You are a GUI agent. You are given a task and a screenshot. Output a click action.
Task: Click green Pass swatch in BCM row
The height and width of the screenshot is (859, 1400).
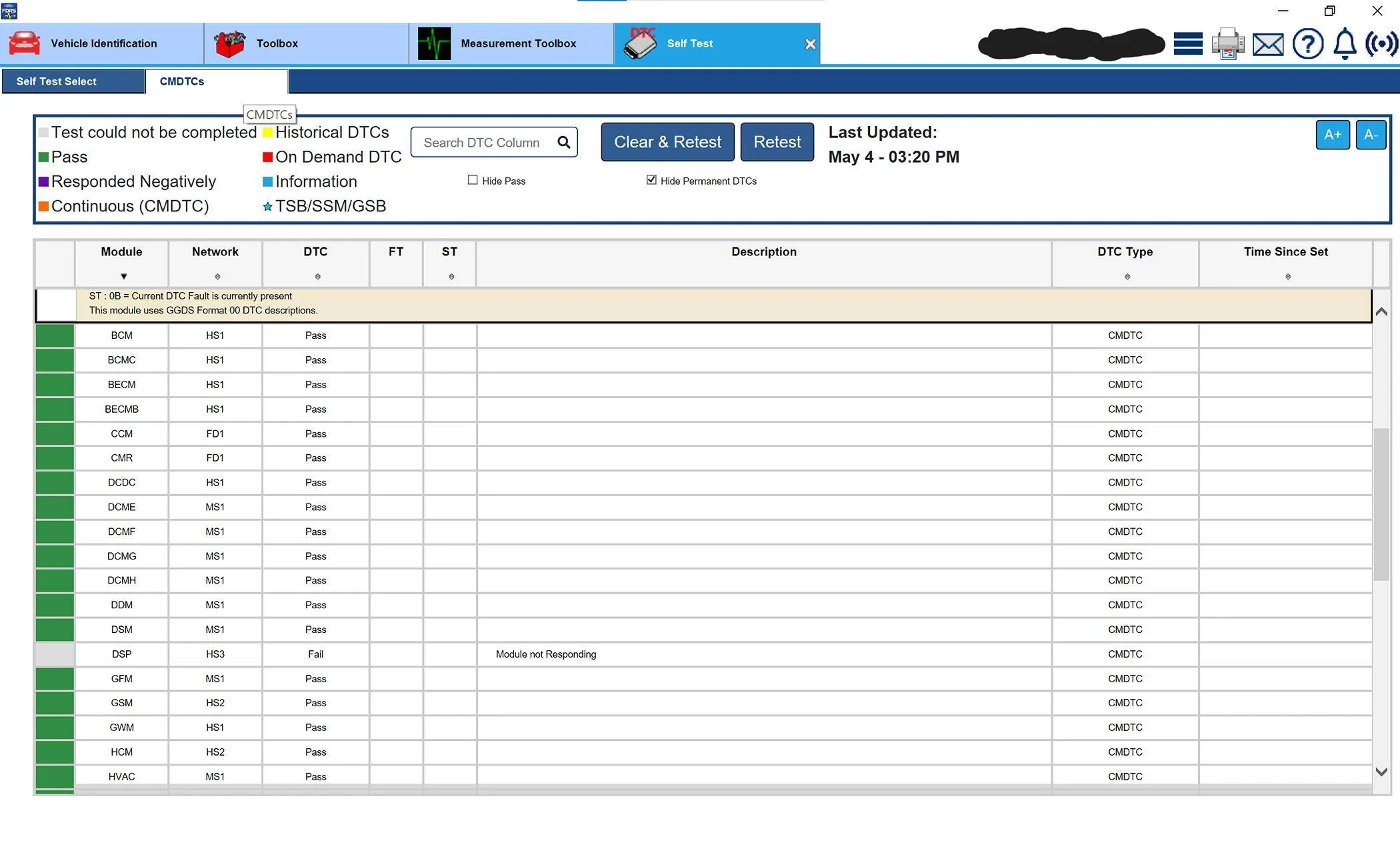tap(55, 335)
